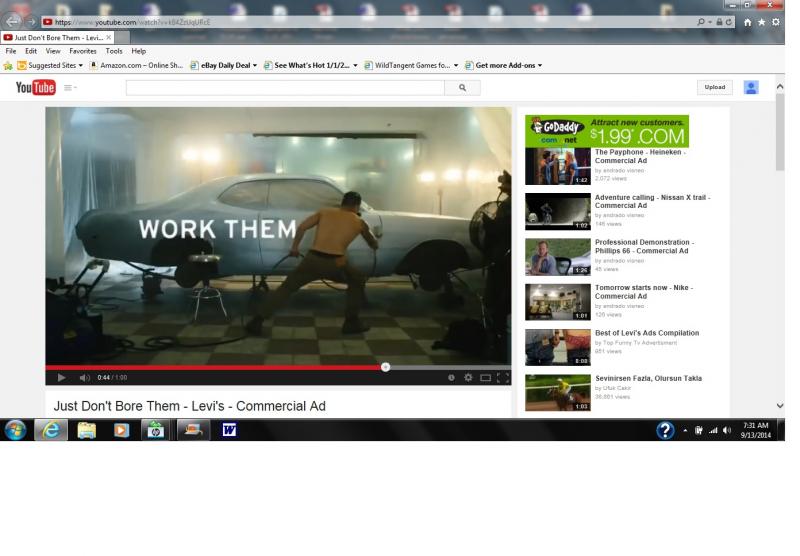800x556 pixels.
Task: Click the add to favorites bar star icon
Action: [x=8, y=65]
